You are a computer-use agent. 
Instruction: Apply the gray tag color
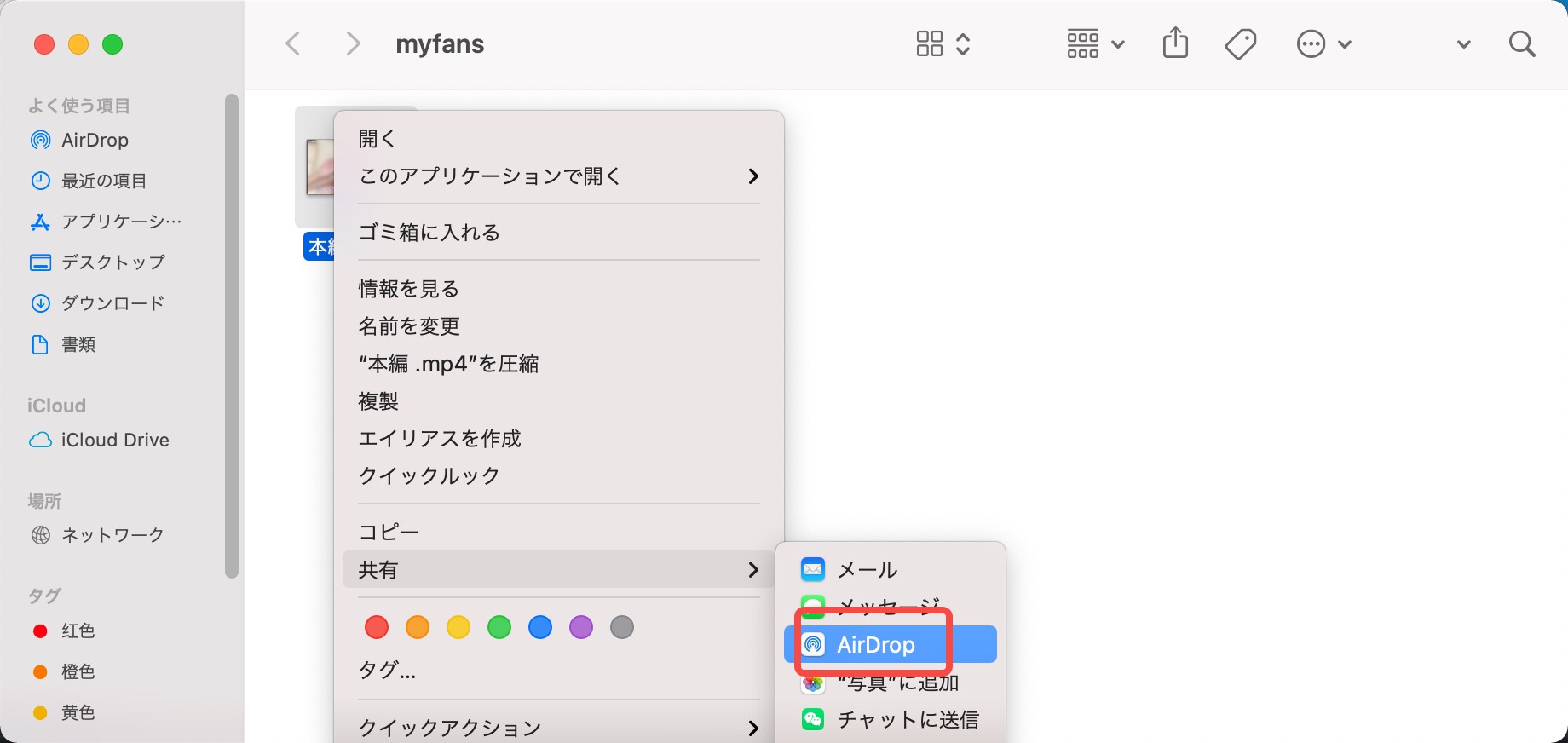point(622,628)
